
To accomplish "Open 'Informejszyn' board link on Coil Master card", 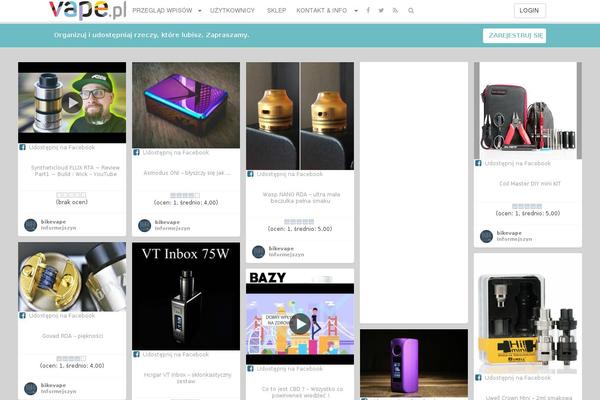I will pos(514,239).
